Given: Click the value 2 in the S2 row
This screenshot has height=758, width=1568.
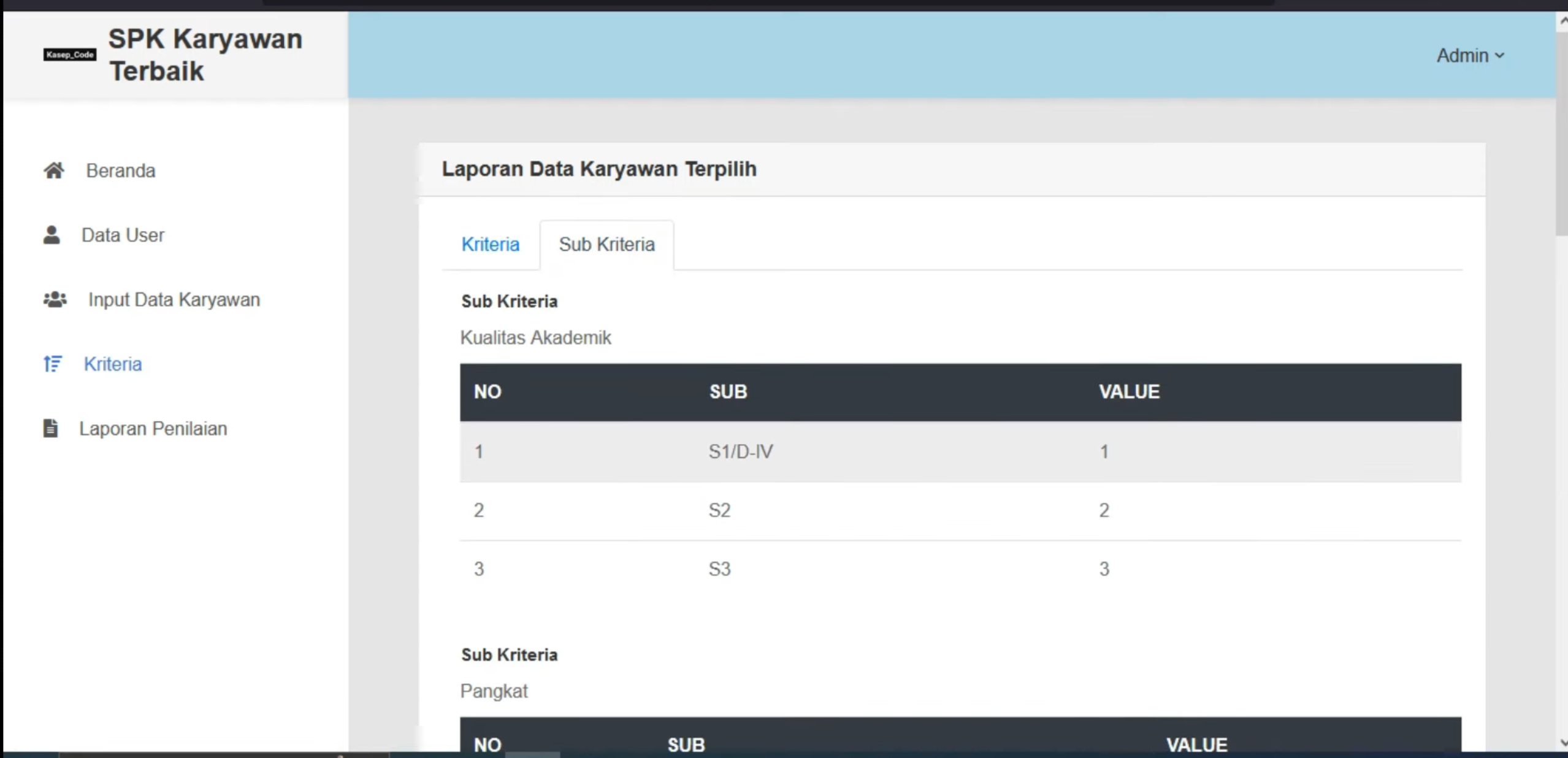Looking at the screenshot, I should 1104,510.
